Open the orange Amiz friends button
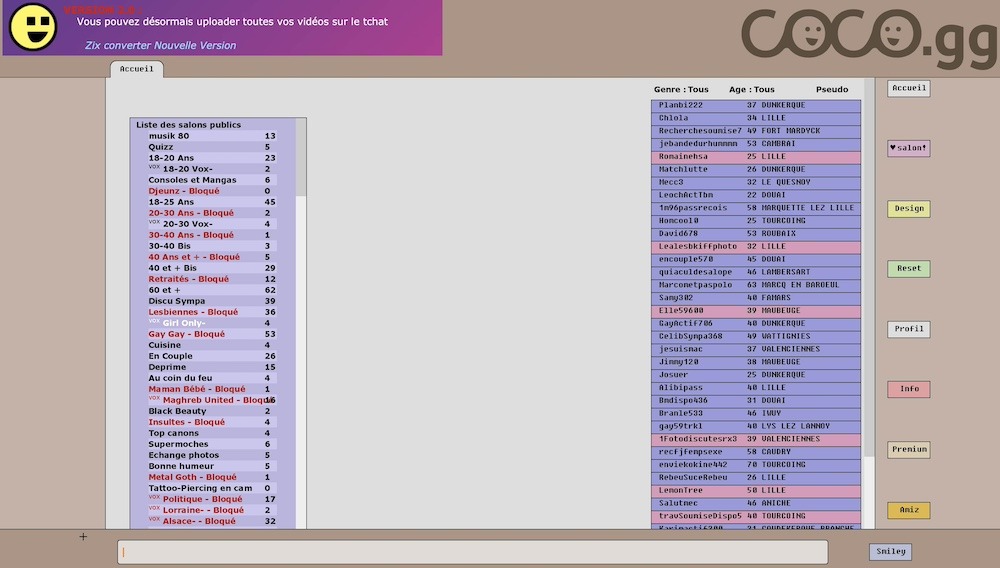 pyautogui.click(x=908, y=510)
